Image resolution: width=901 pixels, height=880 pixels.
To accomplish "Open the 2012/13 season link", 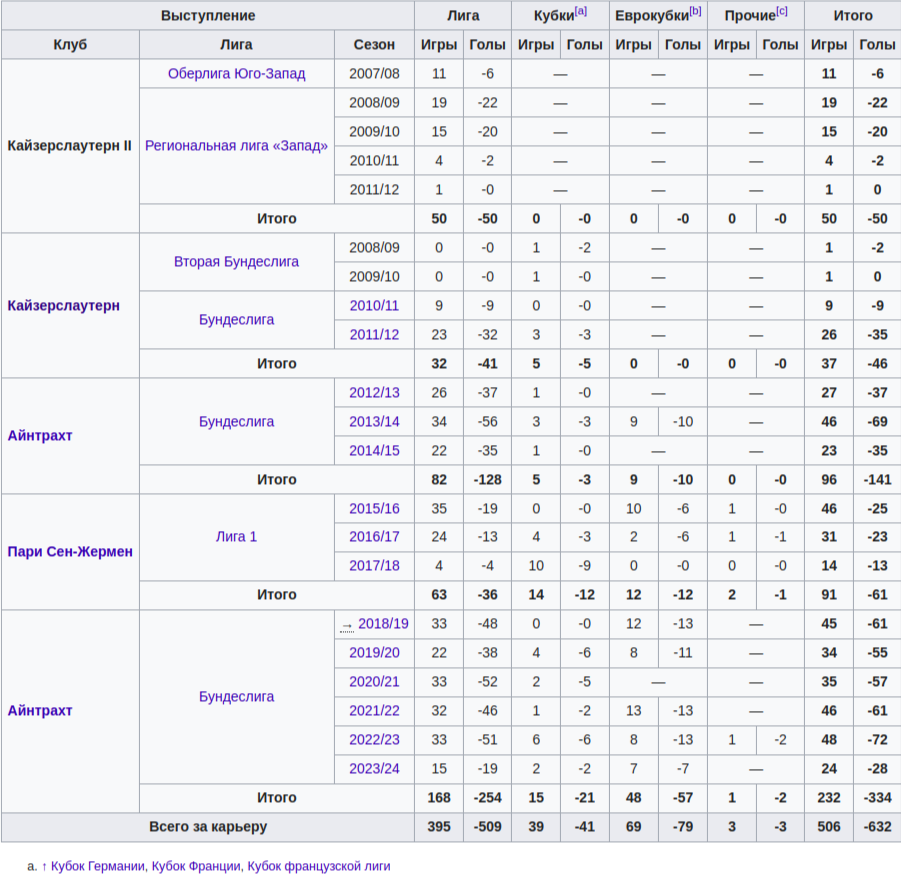I will tap(374, 393).
